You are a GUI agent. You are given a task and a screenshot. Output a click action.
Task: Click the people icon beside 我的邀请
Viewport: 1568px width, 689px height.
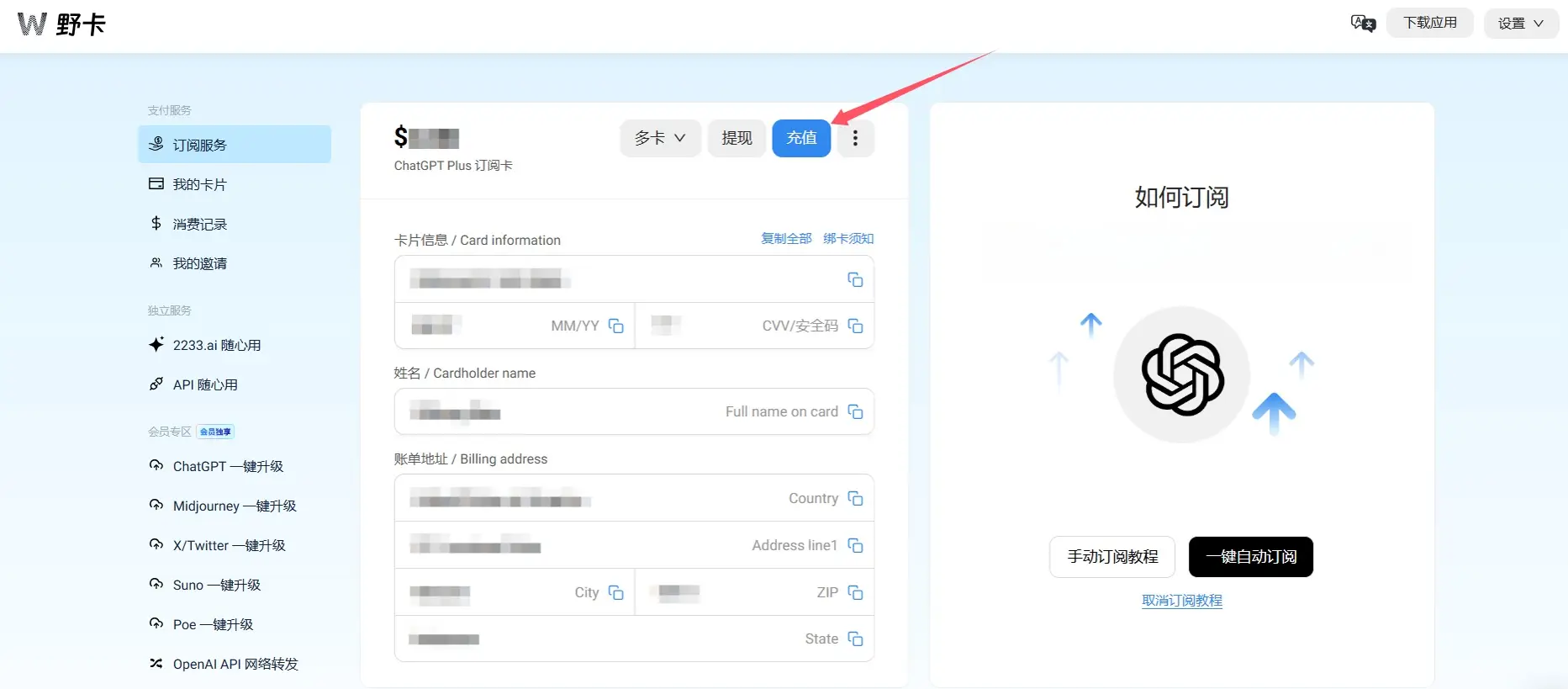click(x=156, y=262)
